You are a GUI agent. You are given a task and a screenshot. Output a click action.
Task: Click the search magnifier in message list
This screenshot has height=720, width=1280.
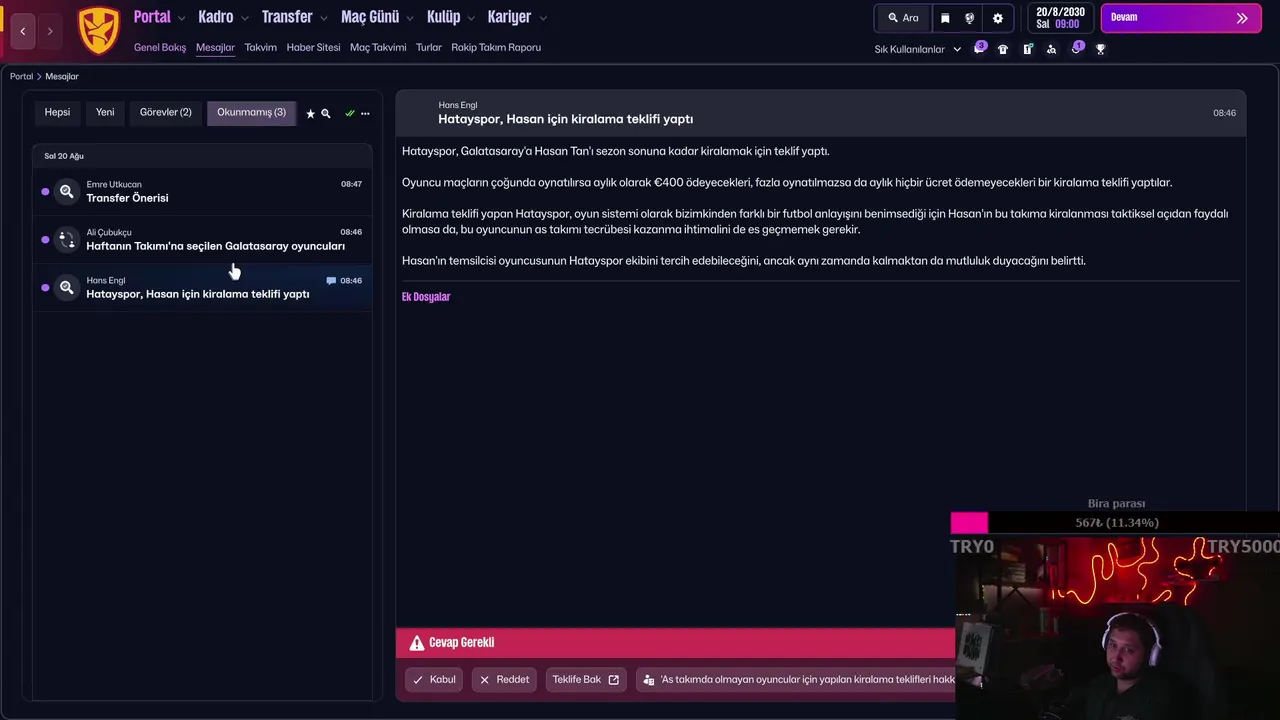(x=326, y=114)
